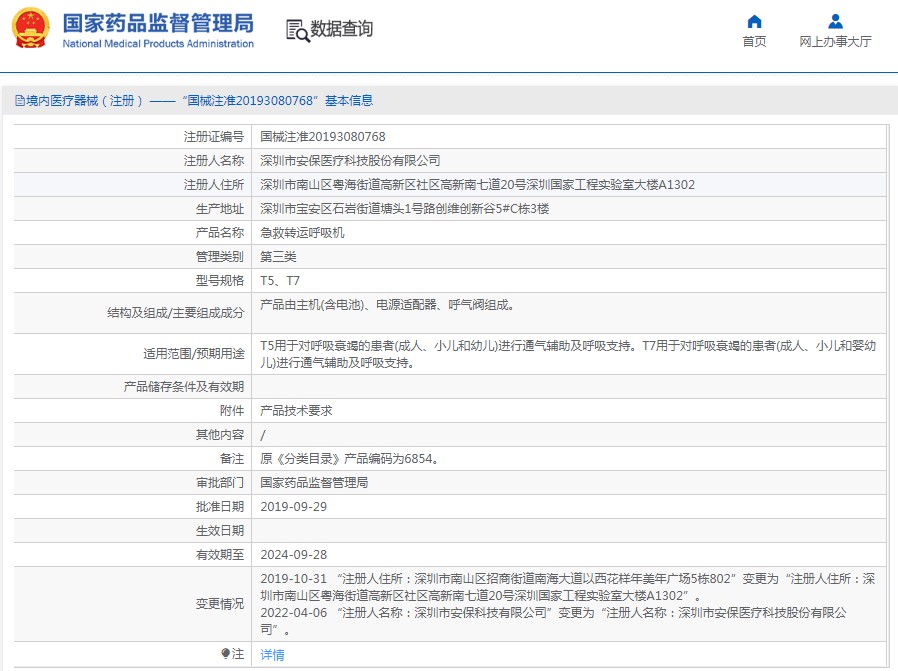Click the 网上办事大厅 person icon

(835, 21)
